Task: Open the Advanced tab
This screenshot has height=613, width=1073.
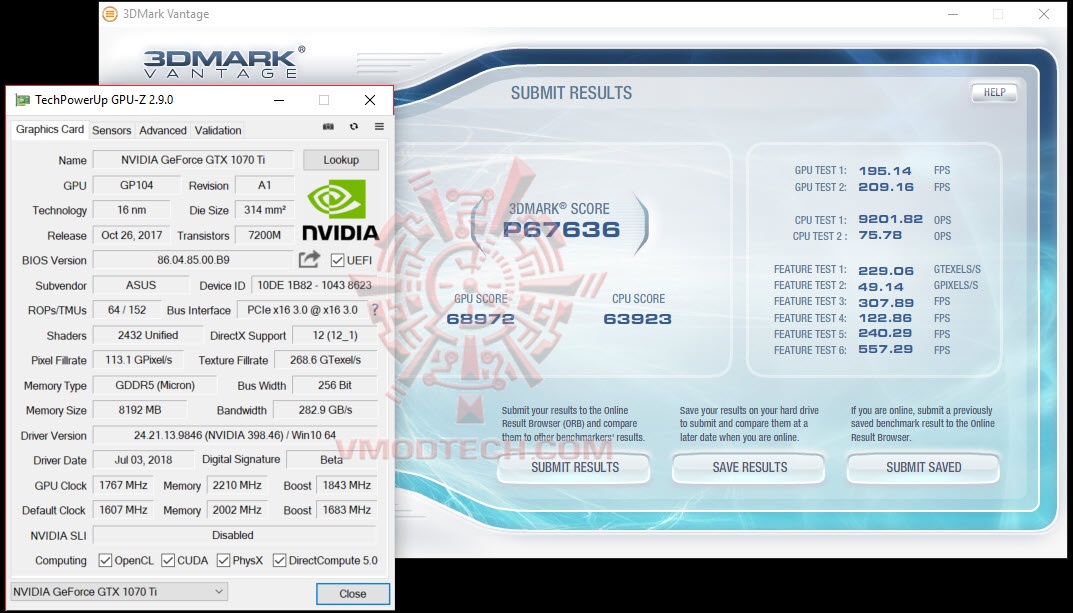Action: coord(163,130)
